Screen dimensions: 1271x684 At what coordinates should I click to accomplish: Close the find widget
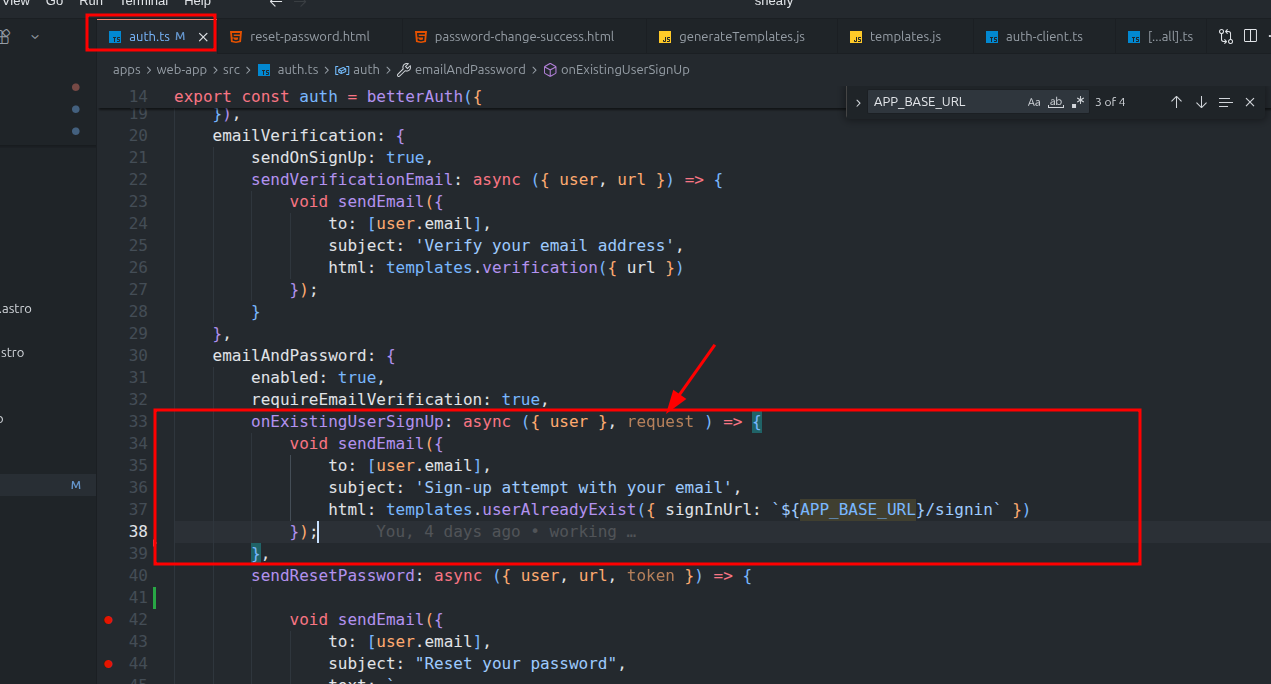(x=1250, y=102)
